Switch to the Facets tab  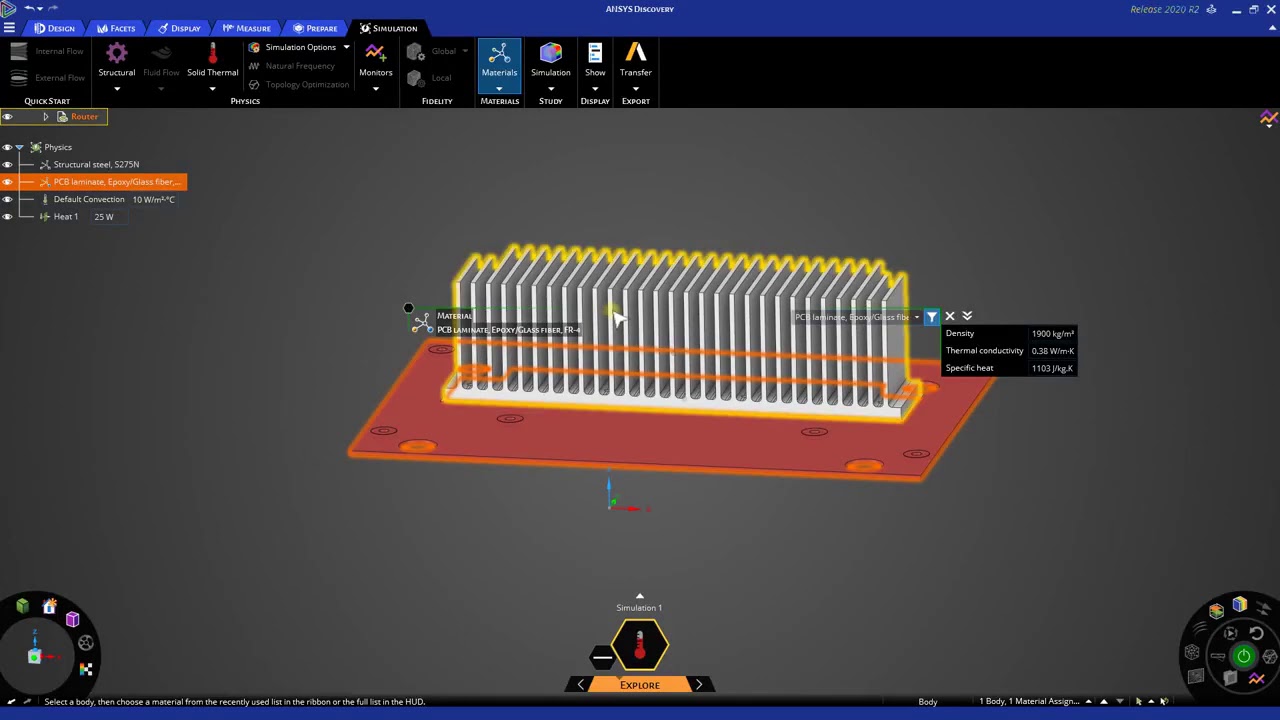click(116, 28)
